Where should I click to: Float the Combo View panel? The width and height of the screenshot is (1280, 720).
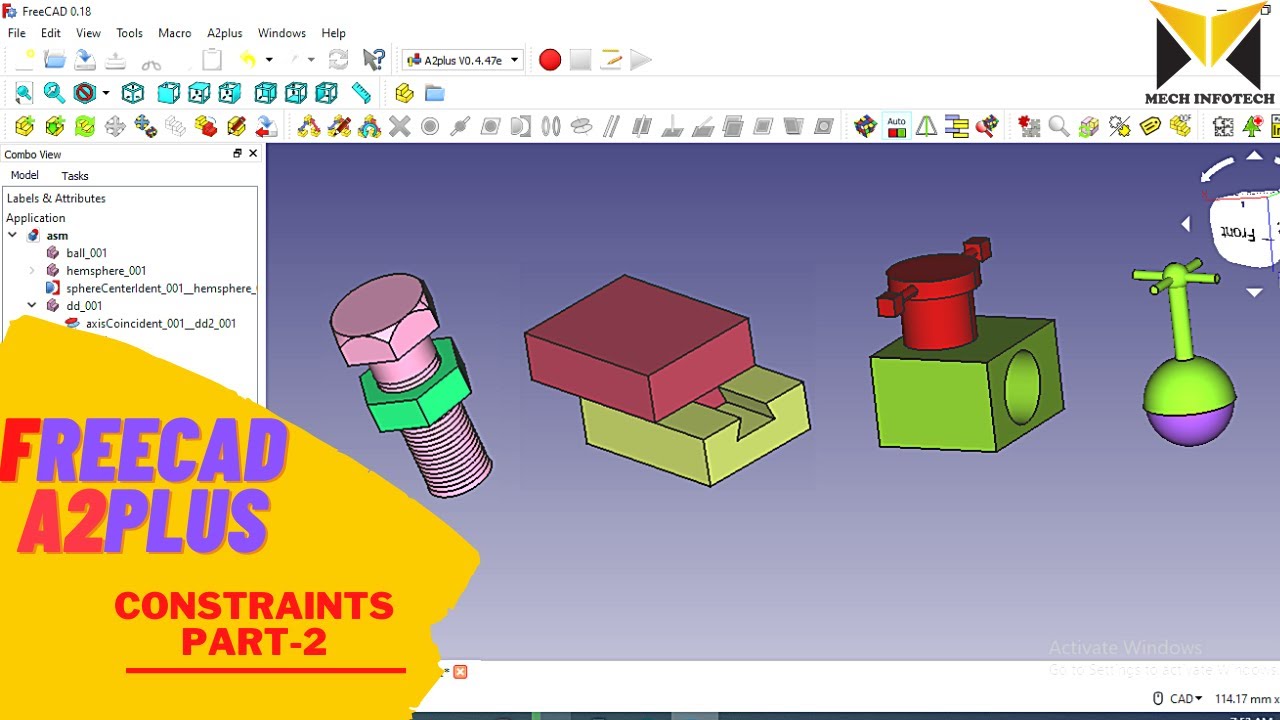click(238, 154)
